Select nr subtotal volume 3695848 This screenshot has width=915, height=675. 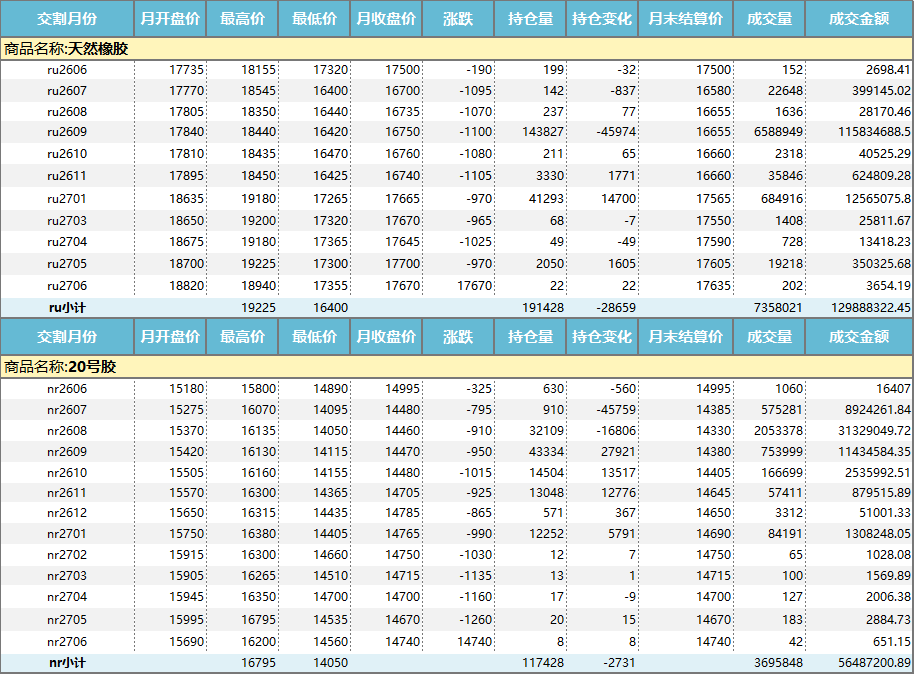click(778, 663)
